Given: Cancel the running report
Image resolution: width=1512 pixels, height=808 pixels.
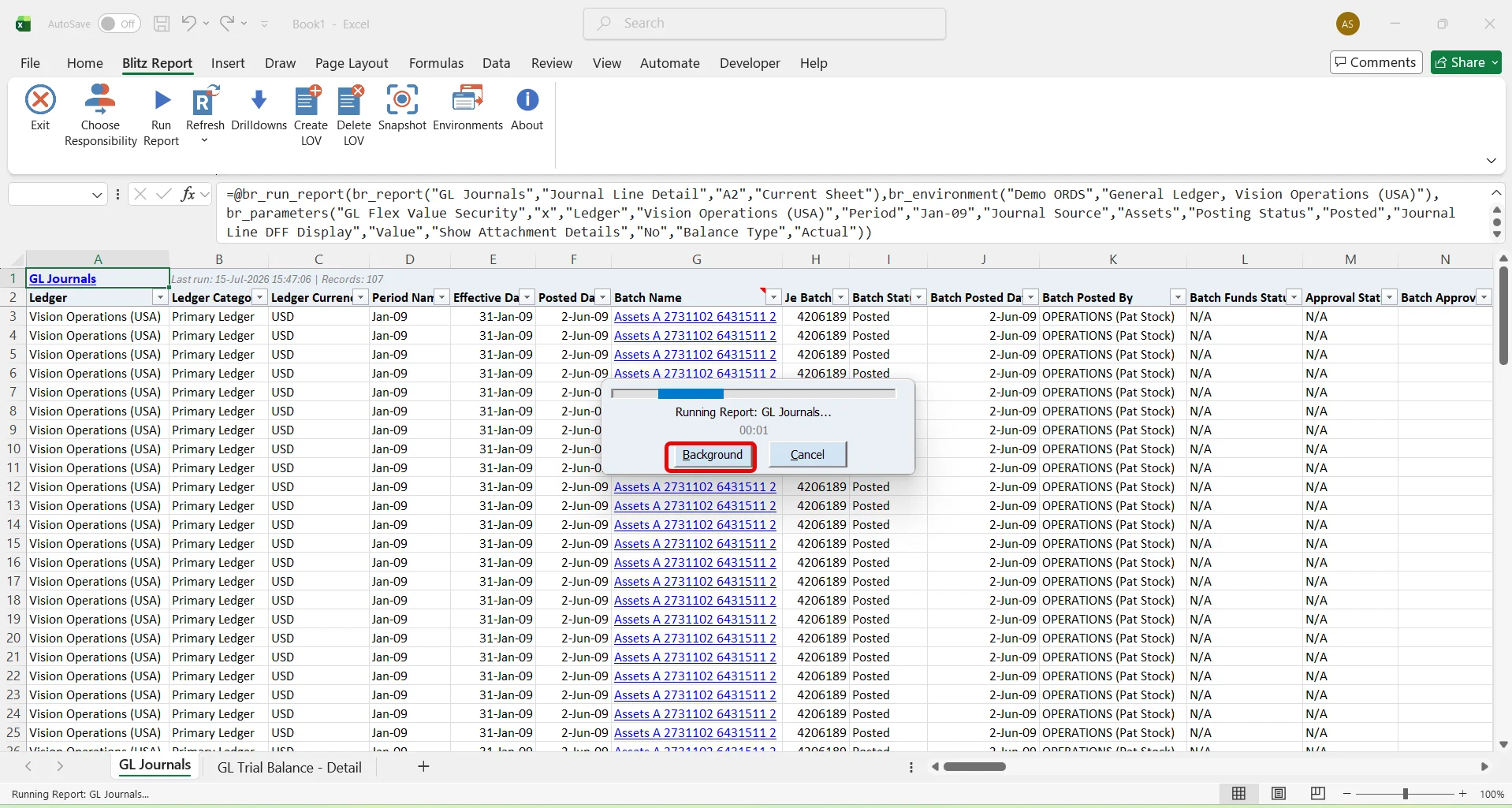Looking at the screenshot, I should tap(807, 455).
